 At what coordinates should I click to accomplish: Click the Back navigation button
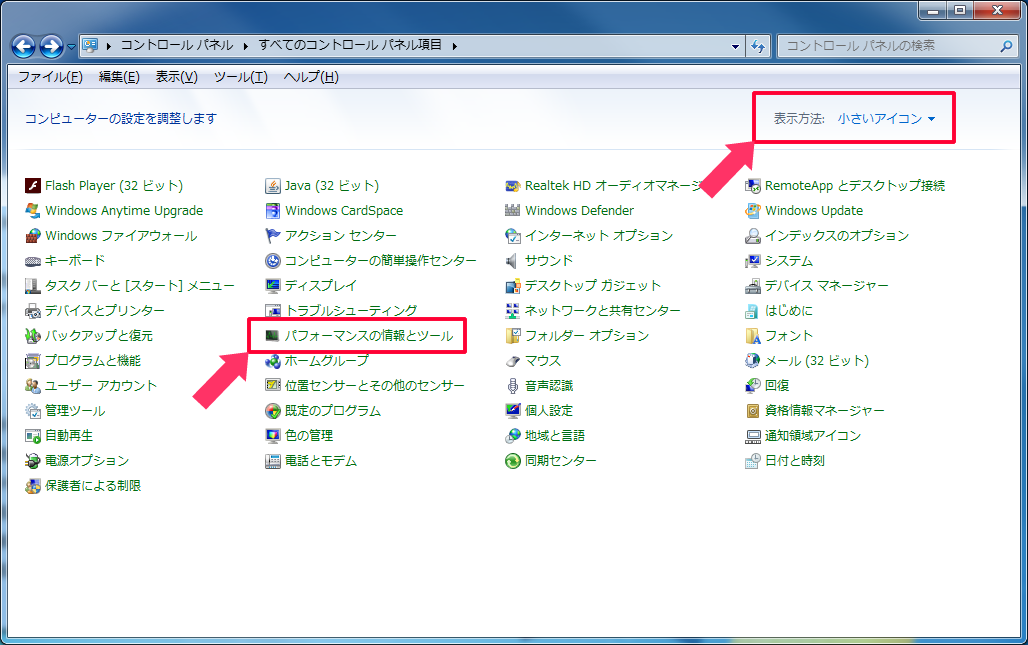click(x=24, y=46)
